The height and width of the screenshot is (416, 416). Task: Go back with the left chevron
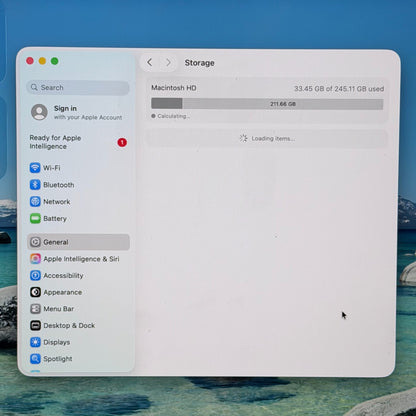tap(150, 62)
